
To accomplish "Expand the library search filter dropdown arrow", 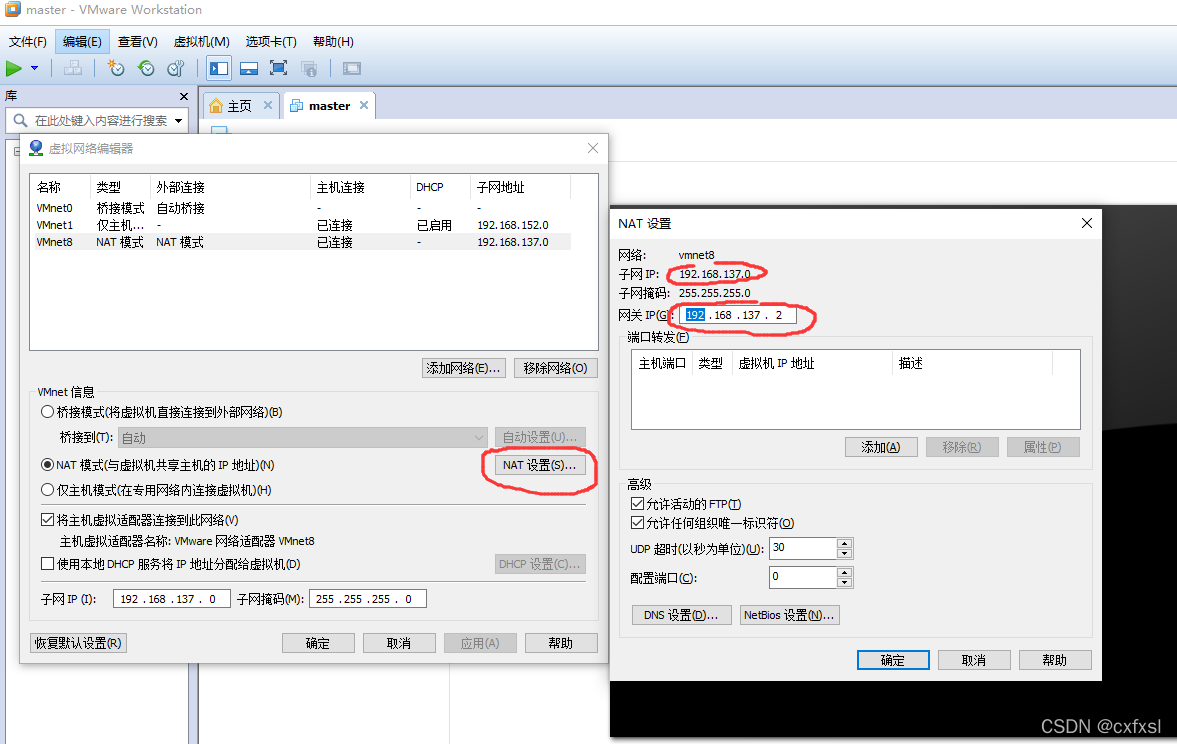I will click(x=179, y=121).
